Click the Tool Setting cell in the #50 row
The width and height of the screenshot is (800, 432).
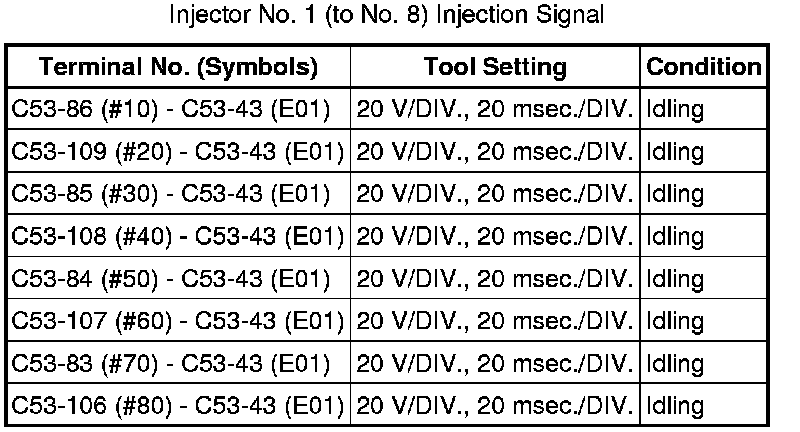[495, 280]
